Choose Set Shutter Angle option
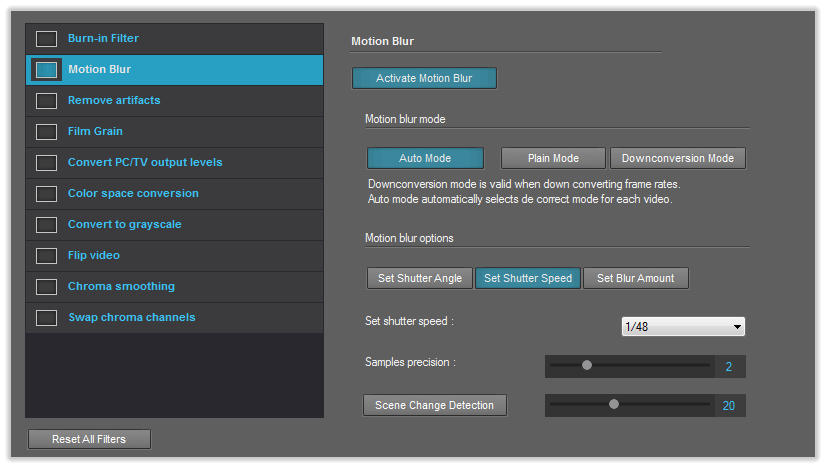Screen dimensions: 826x468 (420, 278)
